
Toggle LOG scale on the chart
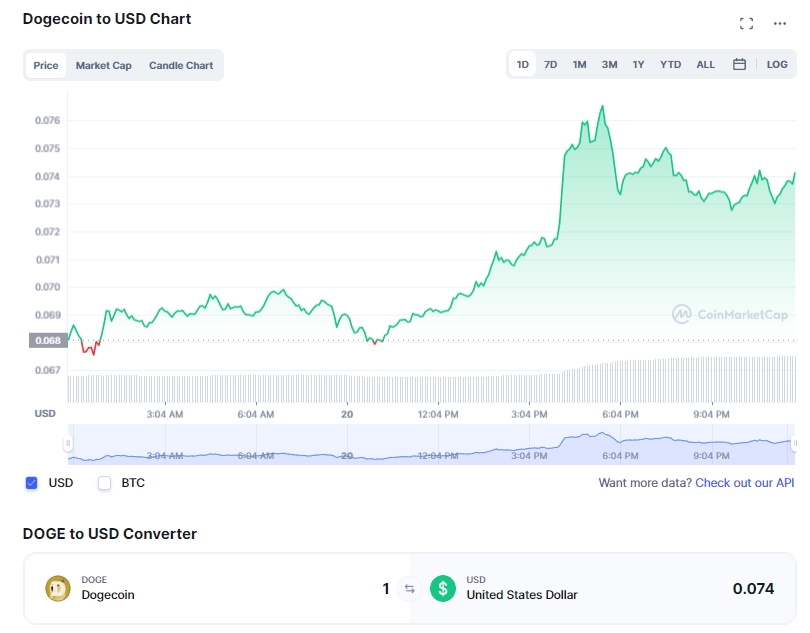(x=776, y=65)
